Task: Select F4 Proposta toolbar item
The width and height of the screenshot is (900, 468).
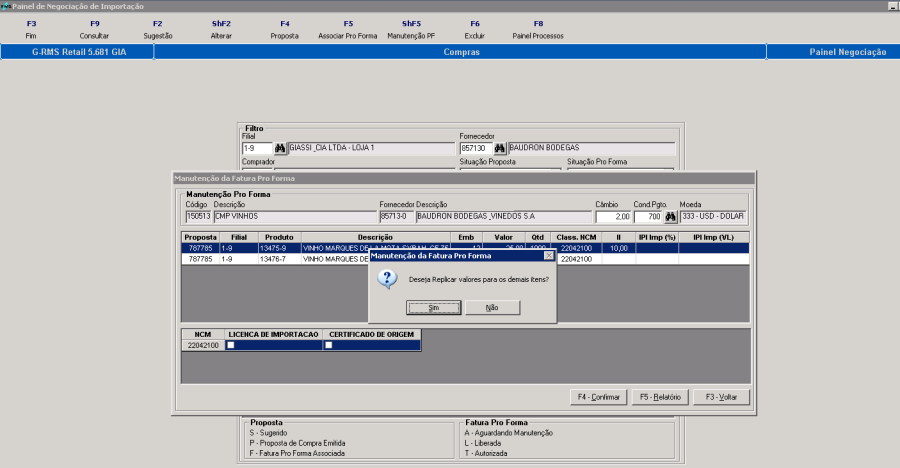Action: coord(285,29)
